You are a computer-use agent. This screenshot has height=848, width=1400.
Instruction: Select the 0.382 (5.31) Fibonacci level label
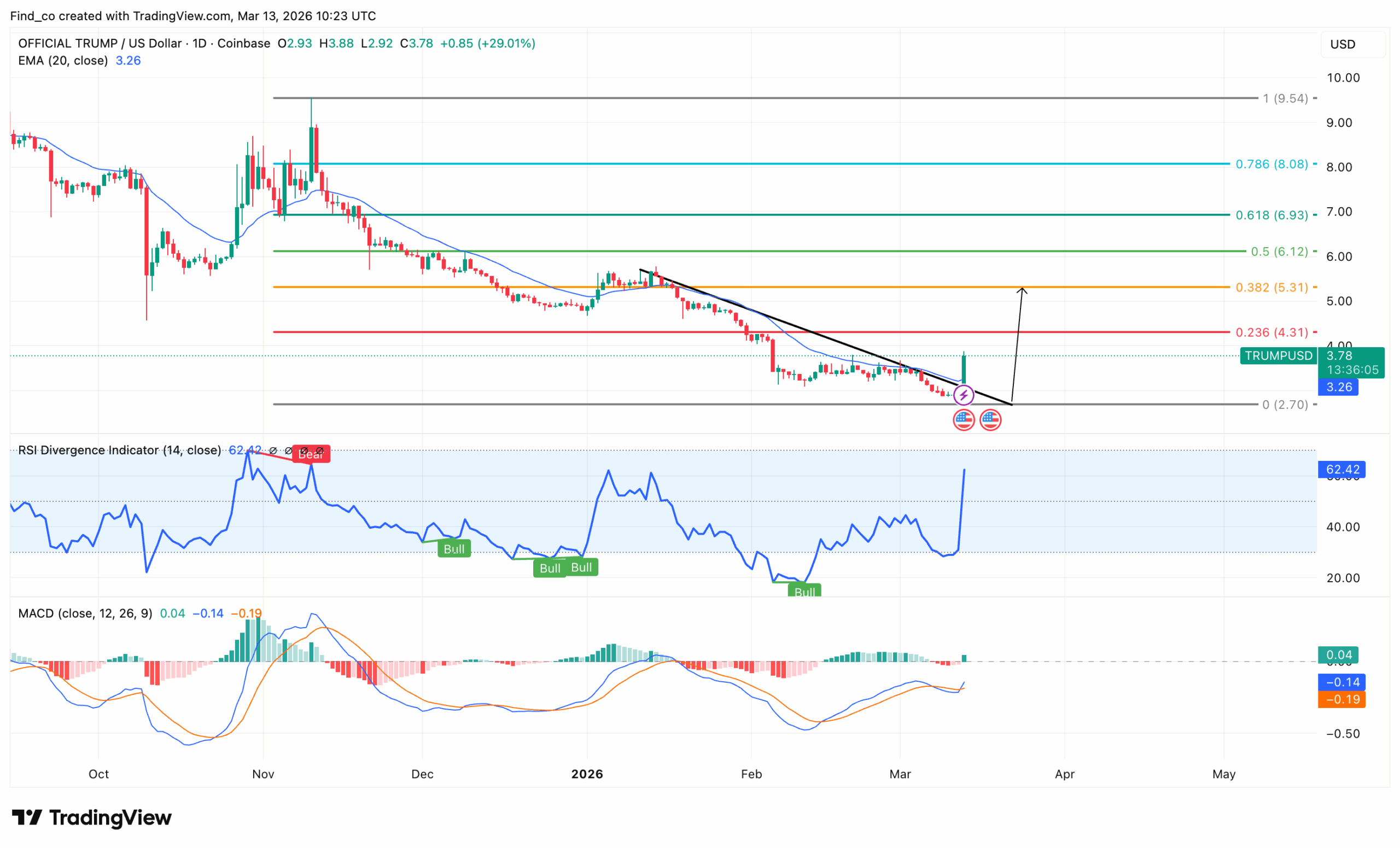pos(1272,288)
